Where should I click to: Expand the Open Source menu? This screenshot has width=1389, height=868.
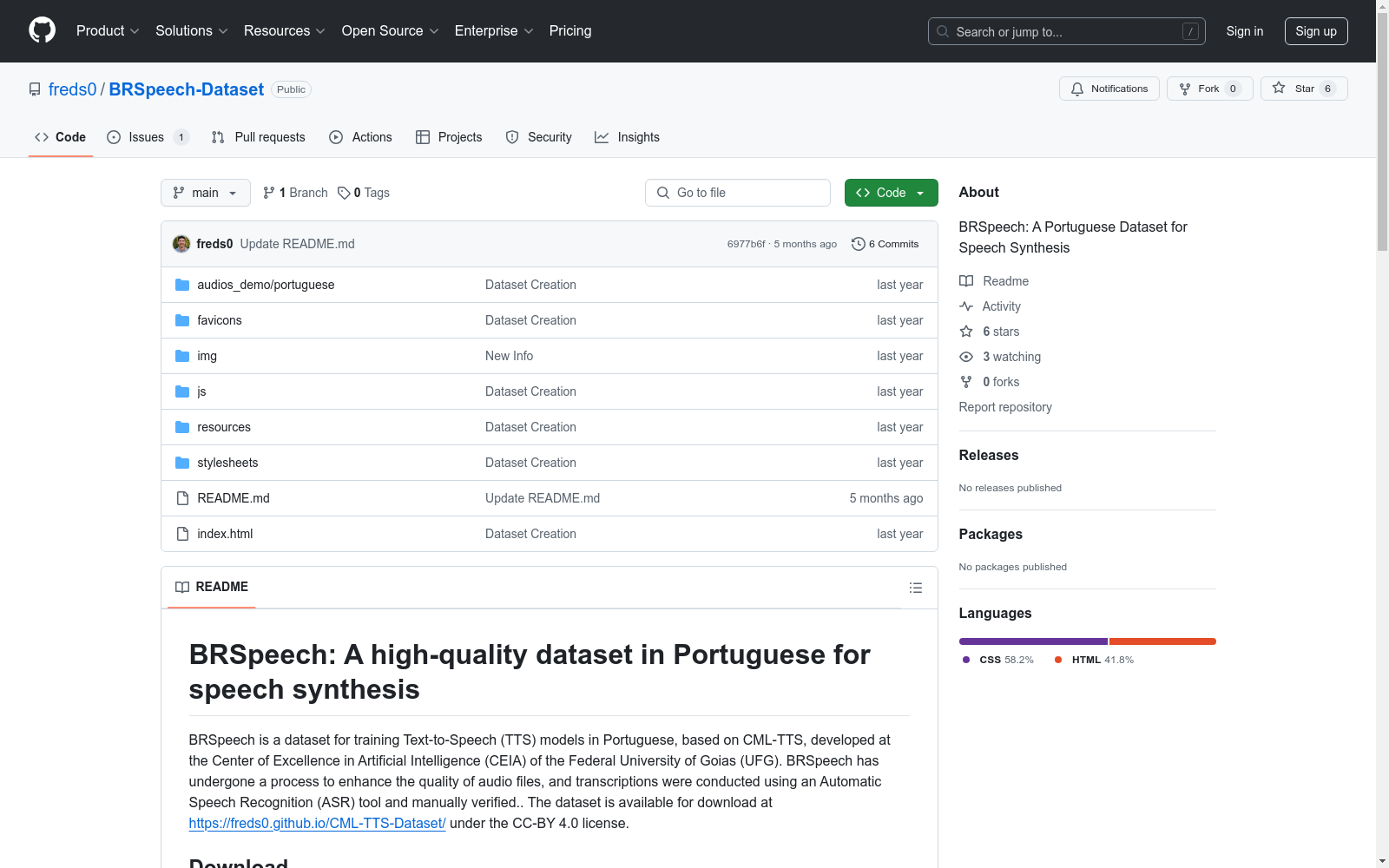391,30
